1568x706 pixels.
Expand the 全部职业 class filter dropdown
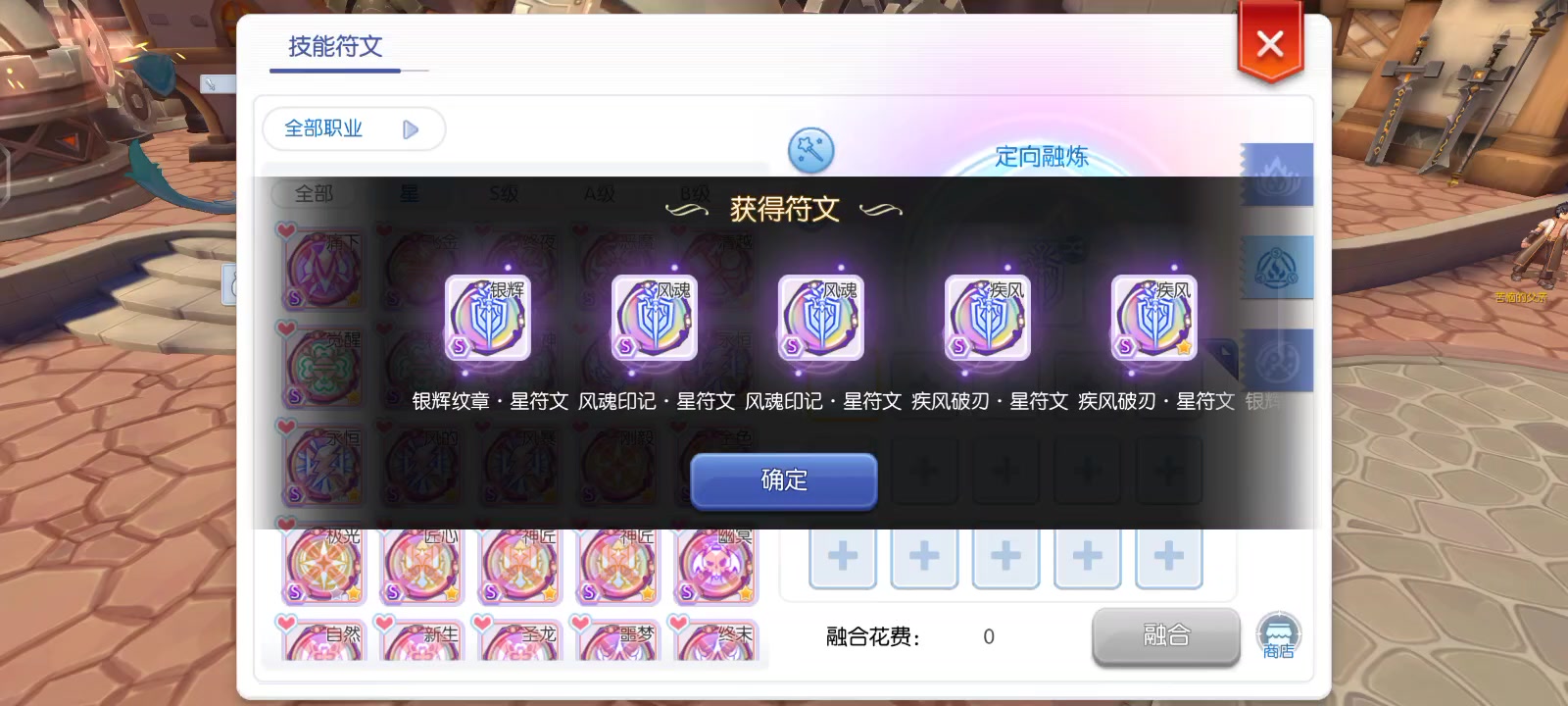point(354,128)
